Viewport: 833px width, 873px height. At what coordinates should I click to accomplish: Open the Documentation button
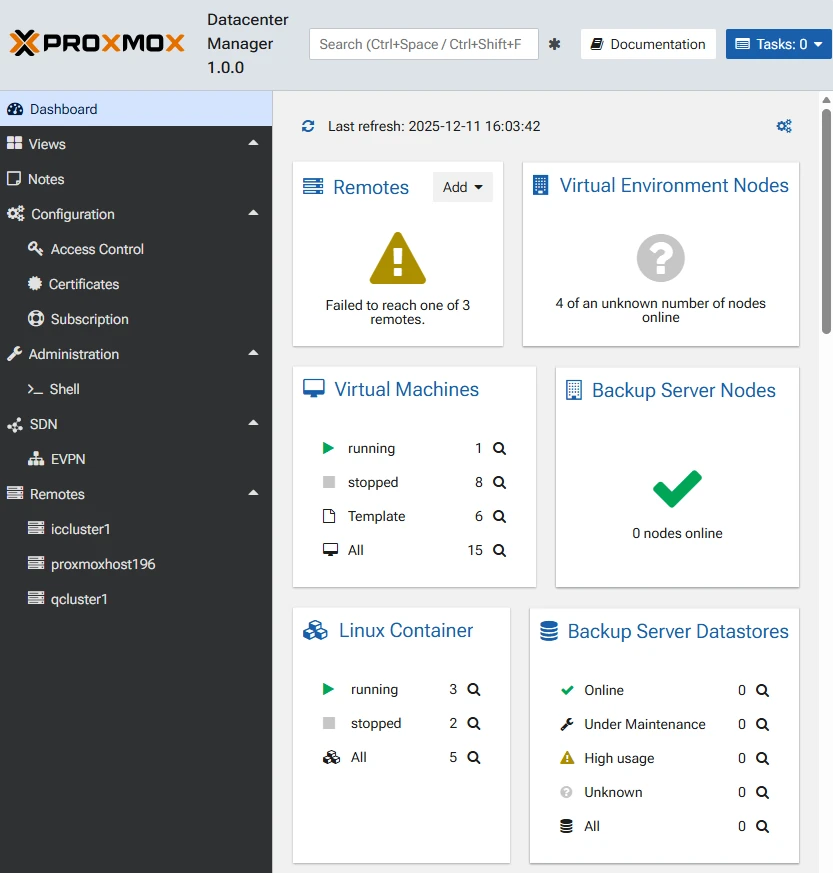(648, 44)
